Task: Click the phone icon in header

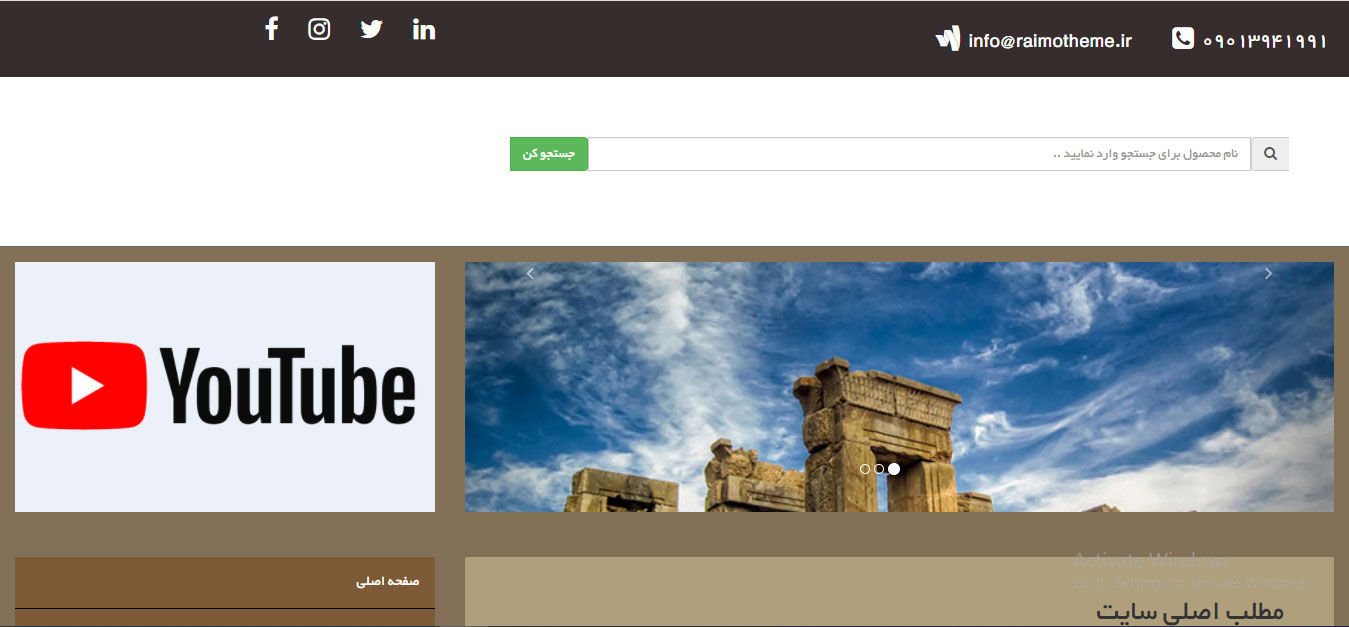Action: pos(1183,39)
